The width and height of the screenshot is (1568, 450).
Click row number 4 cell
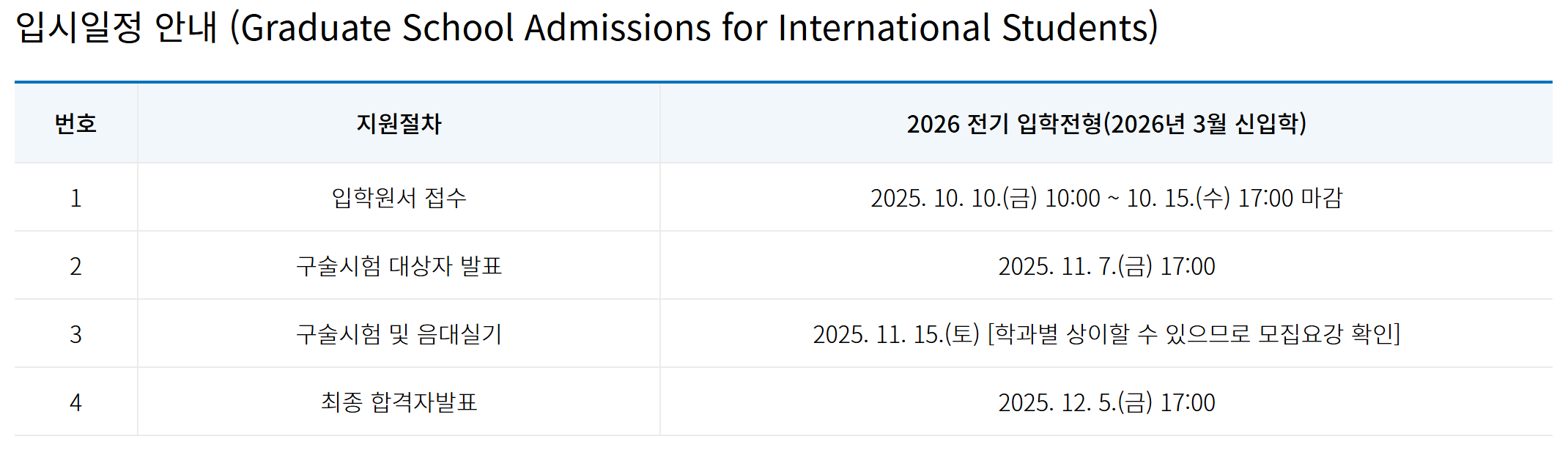(75, 402)
